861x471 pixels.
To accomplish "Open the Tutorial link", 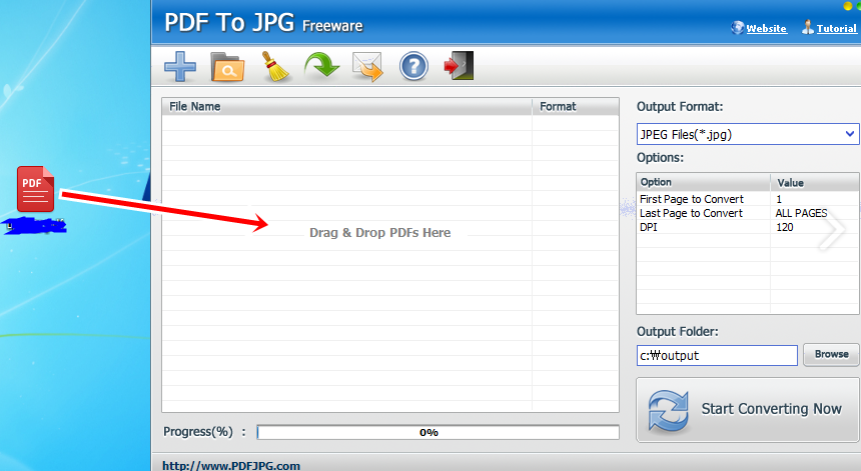I will coord(836,29).
